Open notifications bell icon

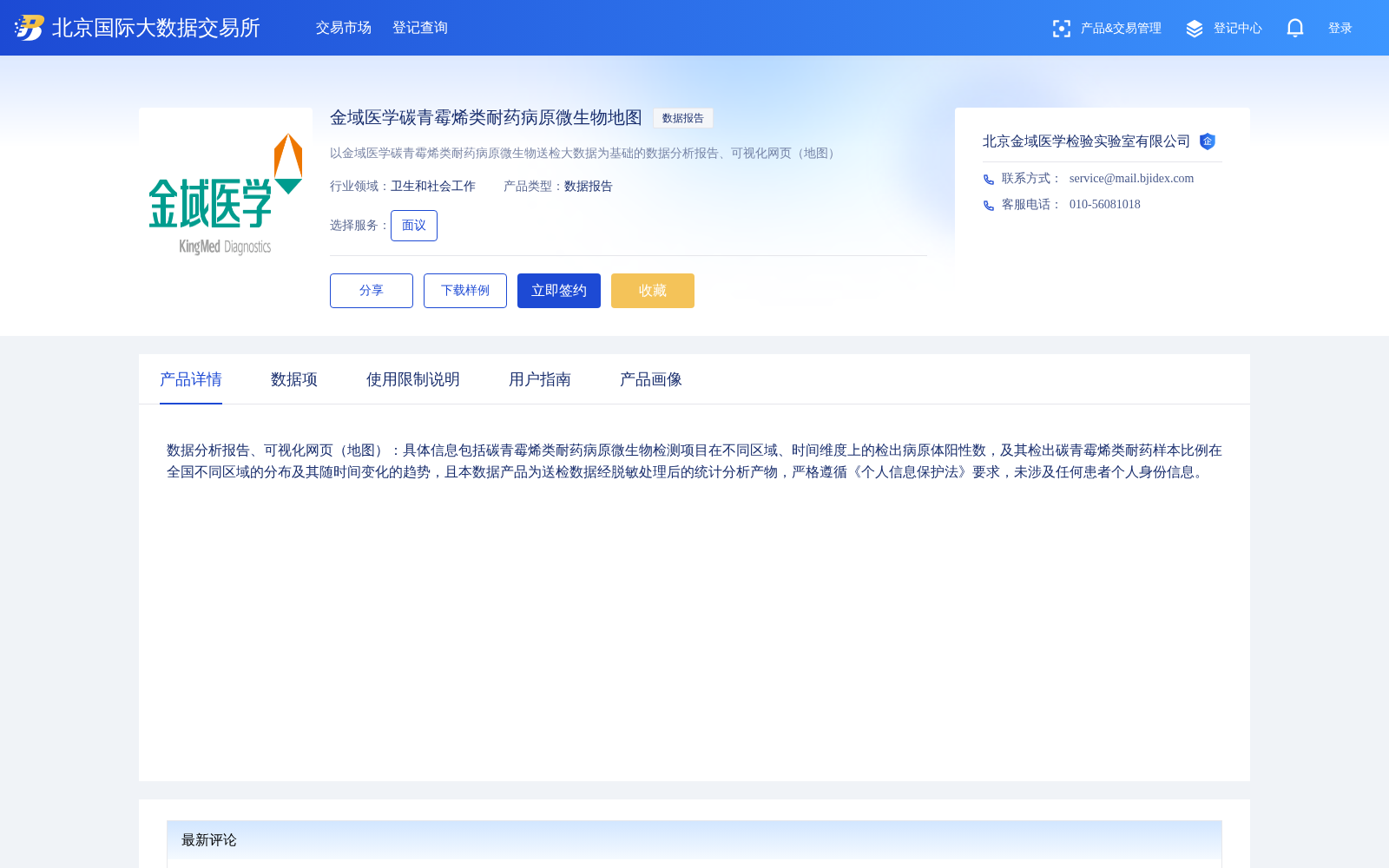[1295, 28]
